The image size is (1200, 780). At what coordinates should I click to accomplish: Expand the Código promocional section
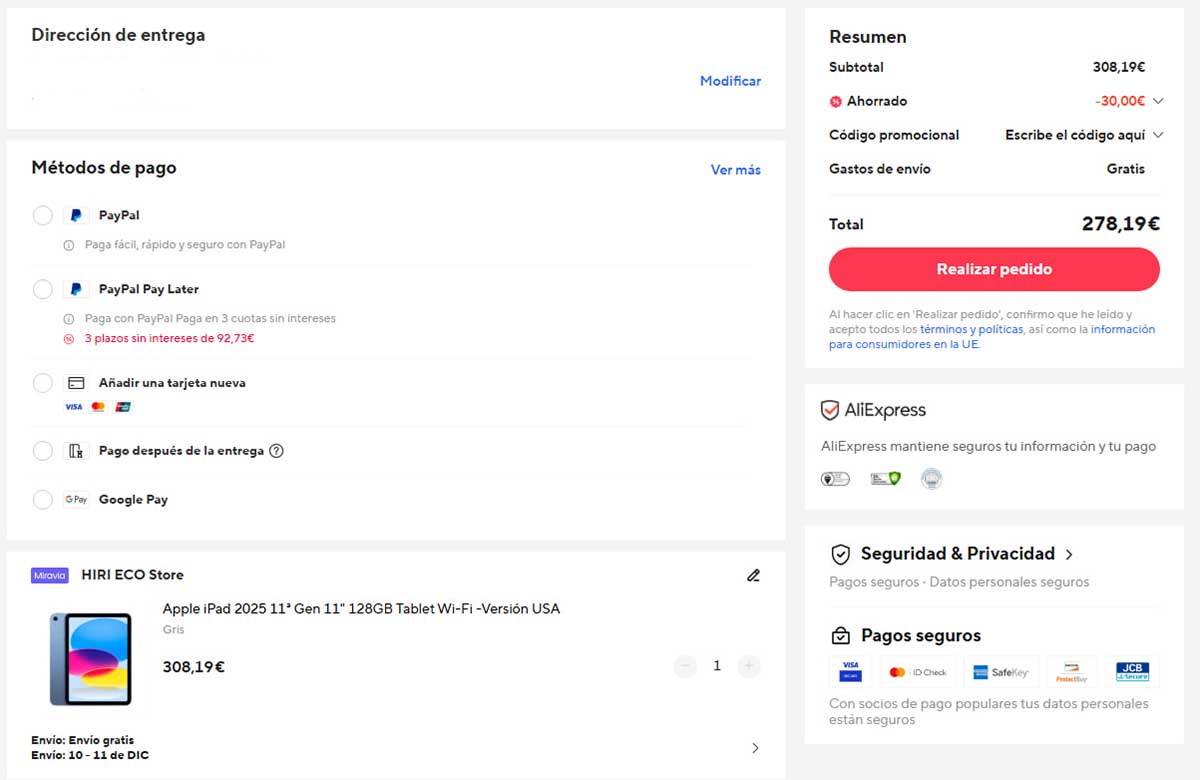click(1158, 135)
